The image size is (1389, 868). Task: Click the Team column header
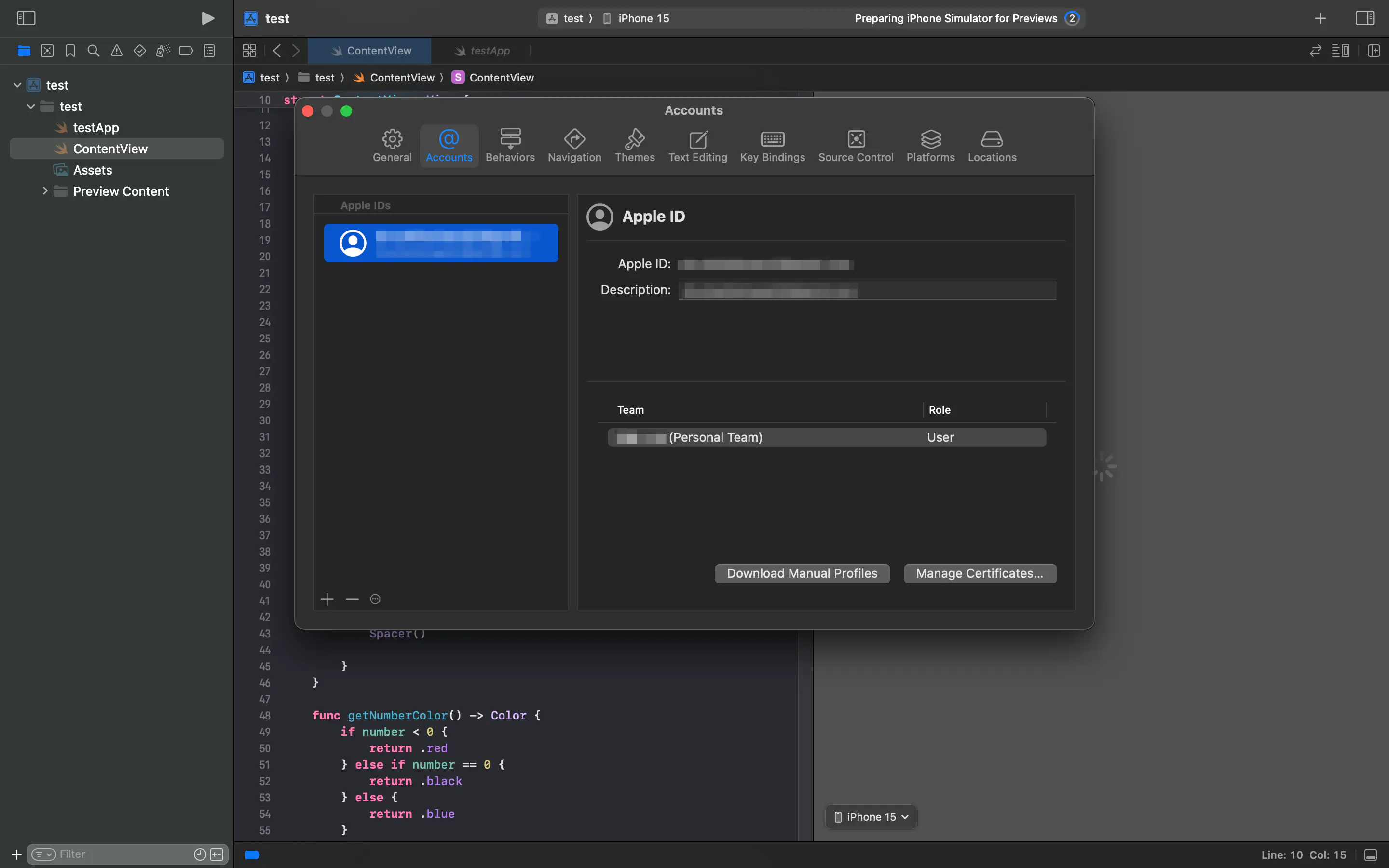coord(630,410)
